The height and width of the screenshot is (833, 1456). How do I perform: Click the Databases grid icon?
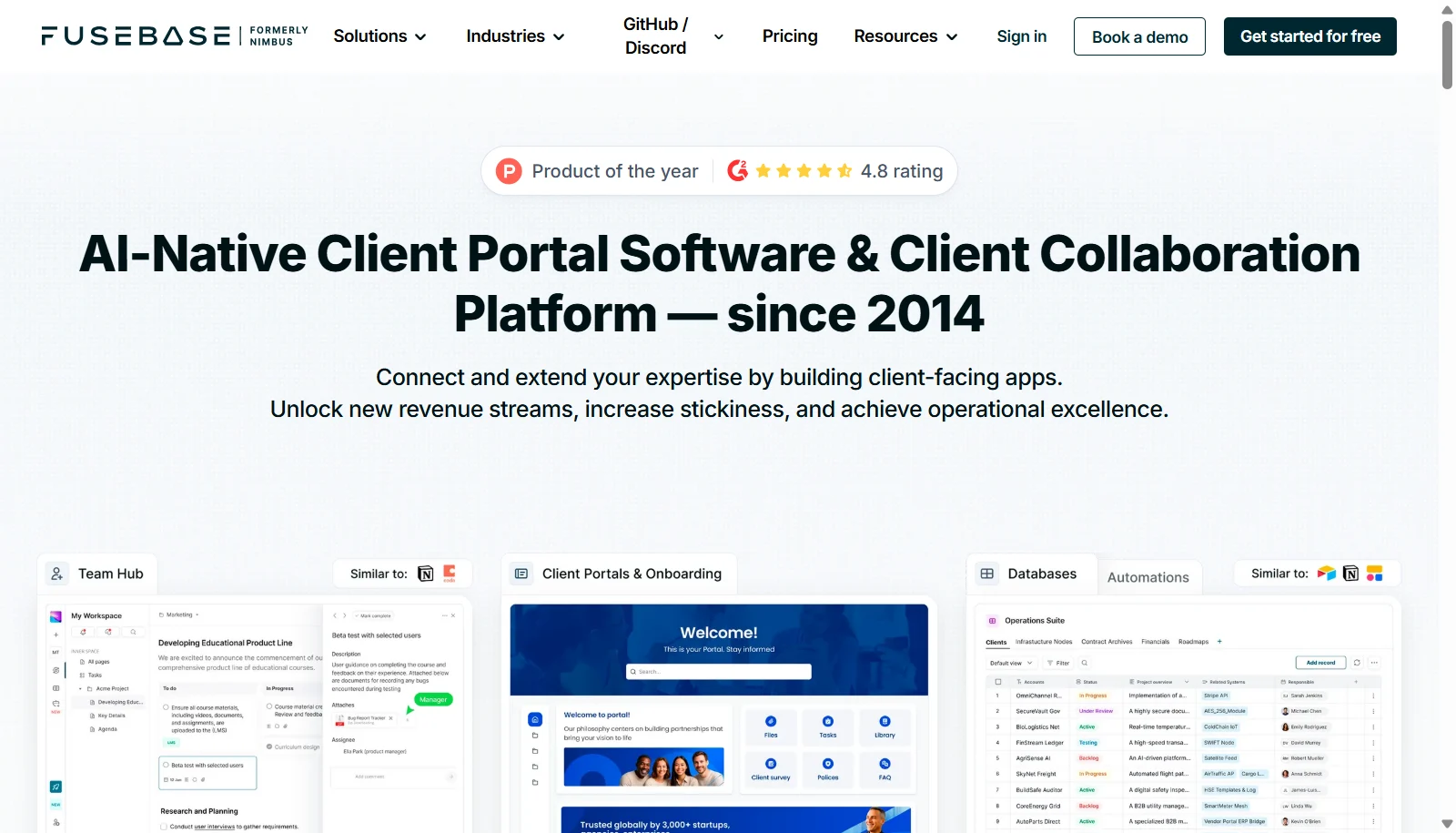tap(986, 574)
